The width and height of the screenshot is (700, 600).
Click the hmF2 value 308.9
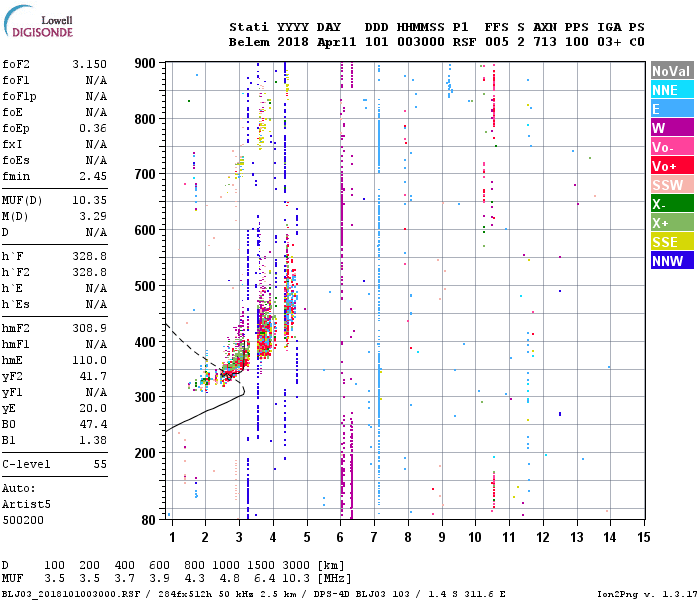90,329
